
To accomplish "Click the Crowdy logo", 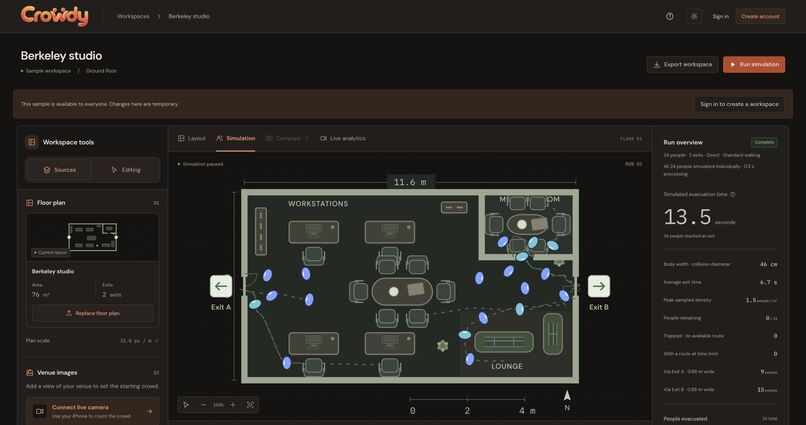I will click(54, 16).
